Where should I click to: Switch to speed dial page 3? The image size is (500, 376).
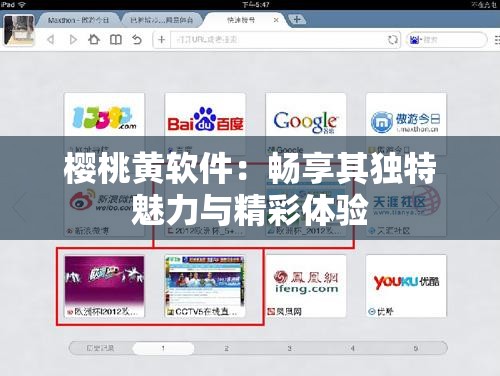(x=289, y=348)
